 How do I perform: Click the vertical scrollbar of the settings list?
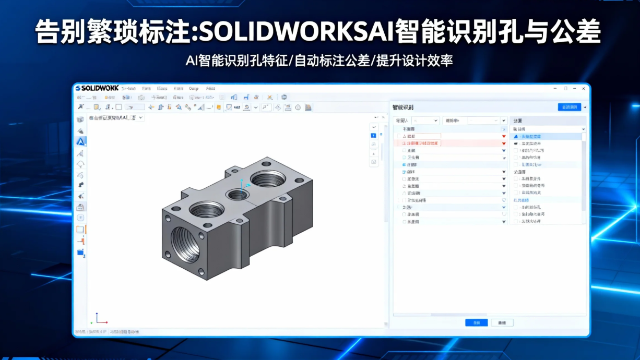[584, 176]
